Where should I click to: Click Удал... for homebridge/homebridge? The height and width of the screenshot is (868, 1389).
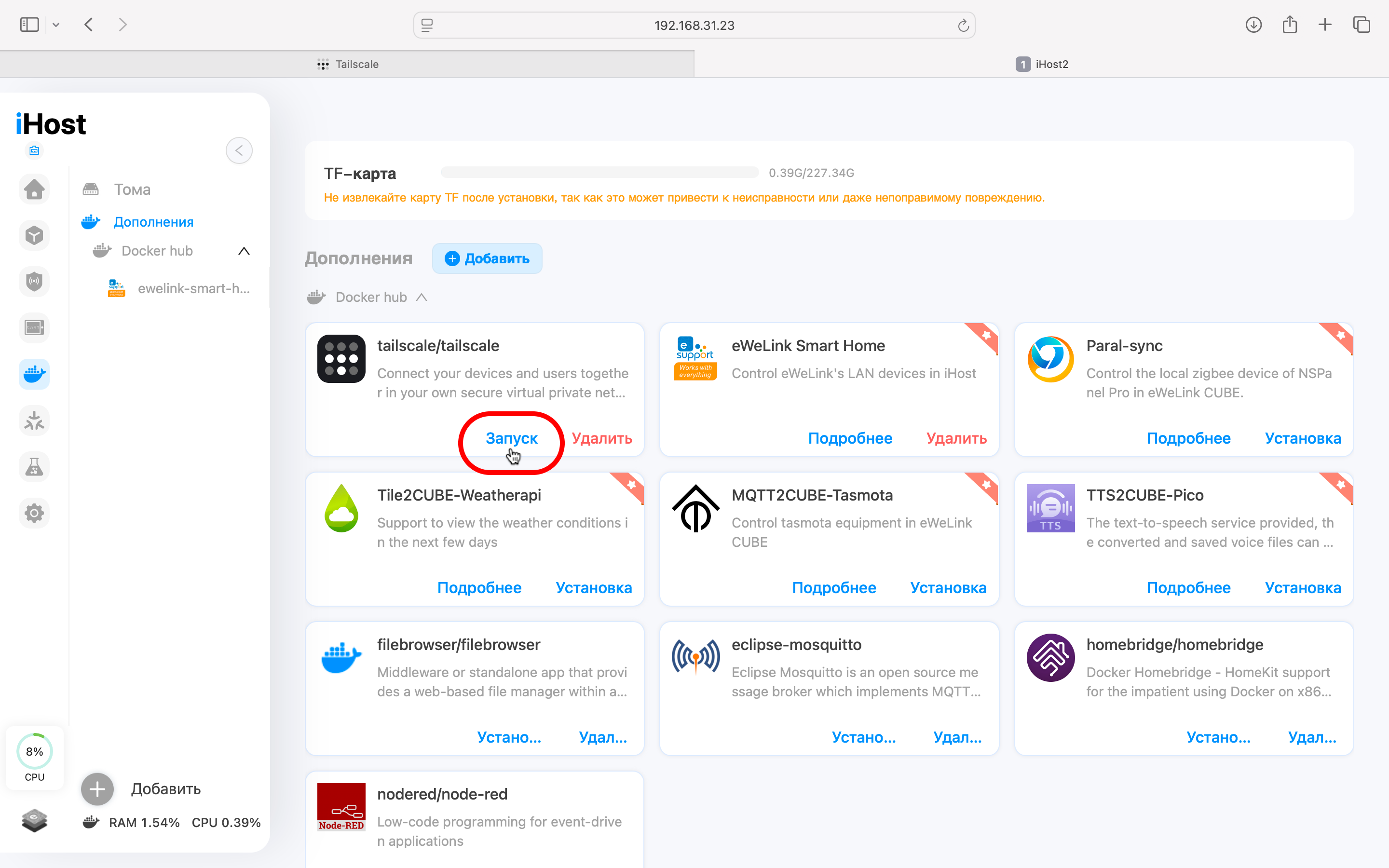pos(1312,738)
